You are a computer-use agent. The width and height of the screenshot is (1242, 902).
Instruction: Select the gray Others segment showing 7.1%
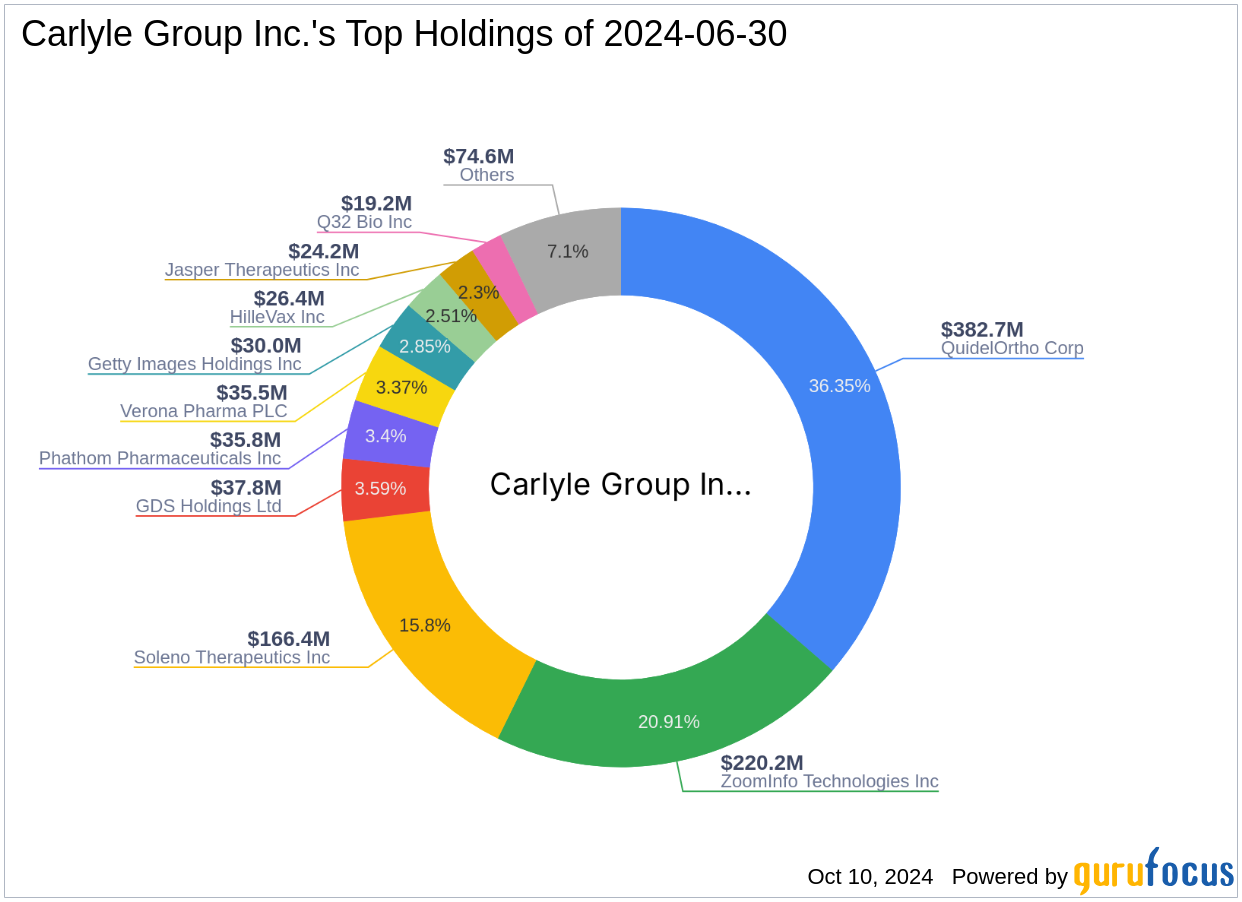pos(568,252)
